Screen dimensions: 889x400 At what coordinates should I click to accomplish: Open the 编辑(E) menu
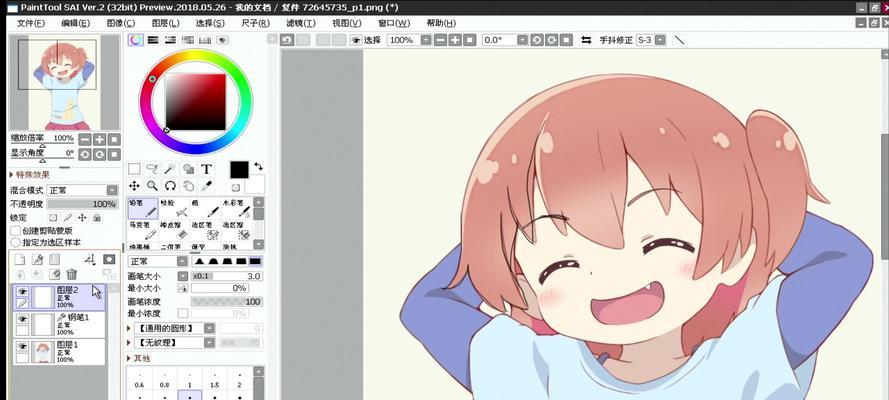point(75,23)
